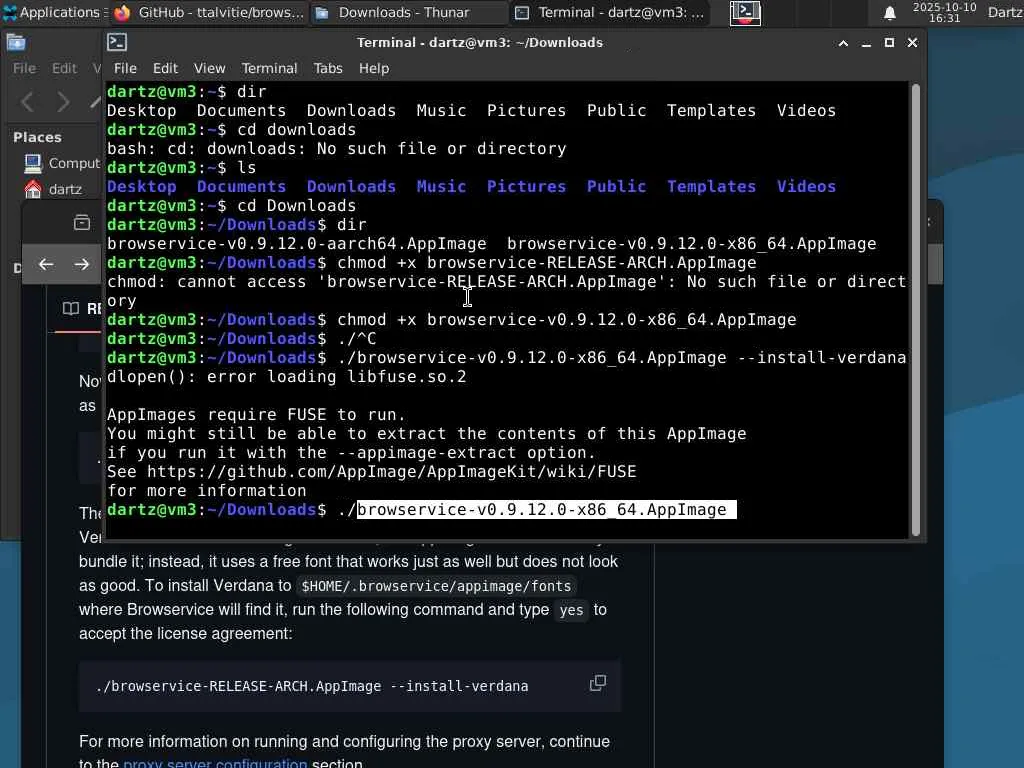The image size is (1024, 768).
Task: Open Thunar Edit menu behind terminal
Action: pos(64,68)
